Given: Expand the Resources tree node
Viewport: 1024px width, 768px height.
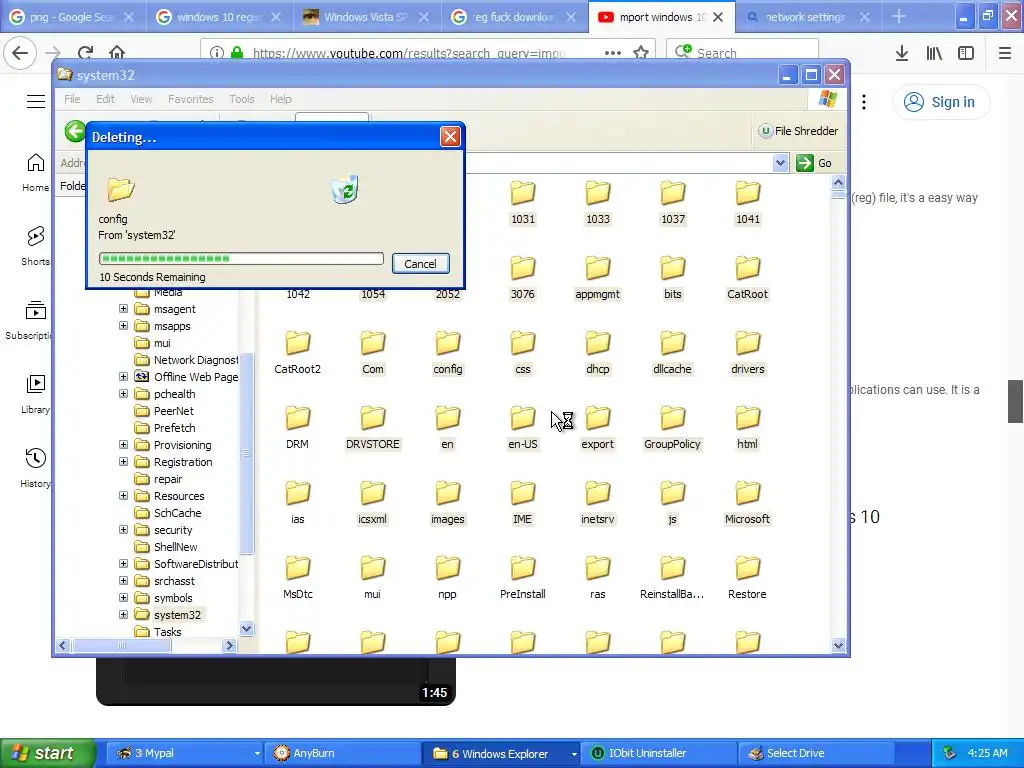Looking at the screenshot, I should 123,495.
